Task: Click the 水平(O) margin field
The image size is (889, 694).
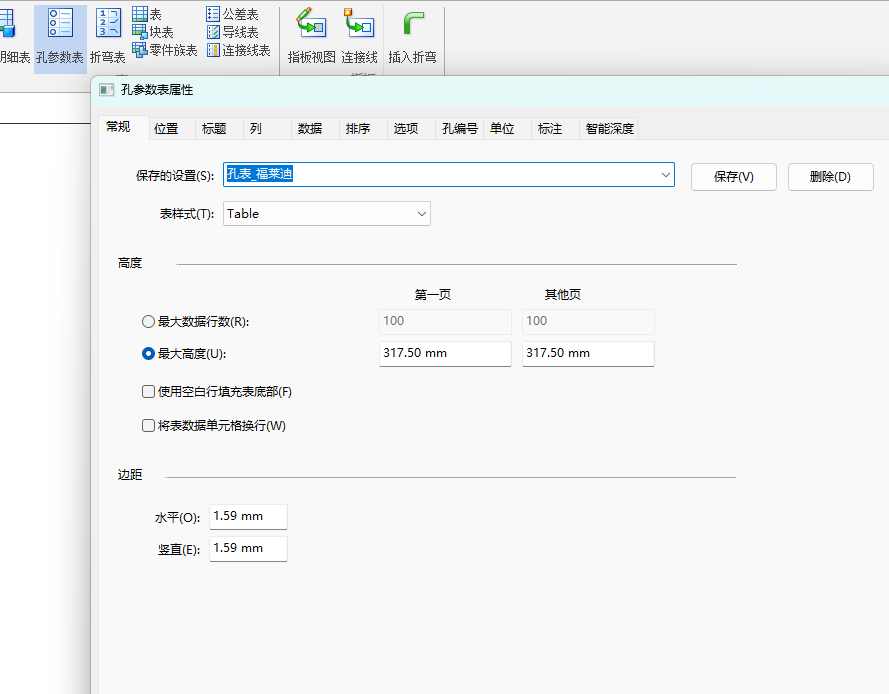Action: pyautogui.click(x=248, y=517)
